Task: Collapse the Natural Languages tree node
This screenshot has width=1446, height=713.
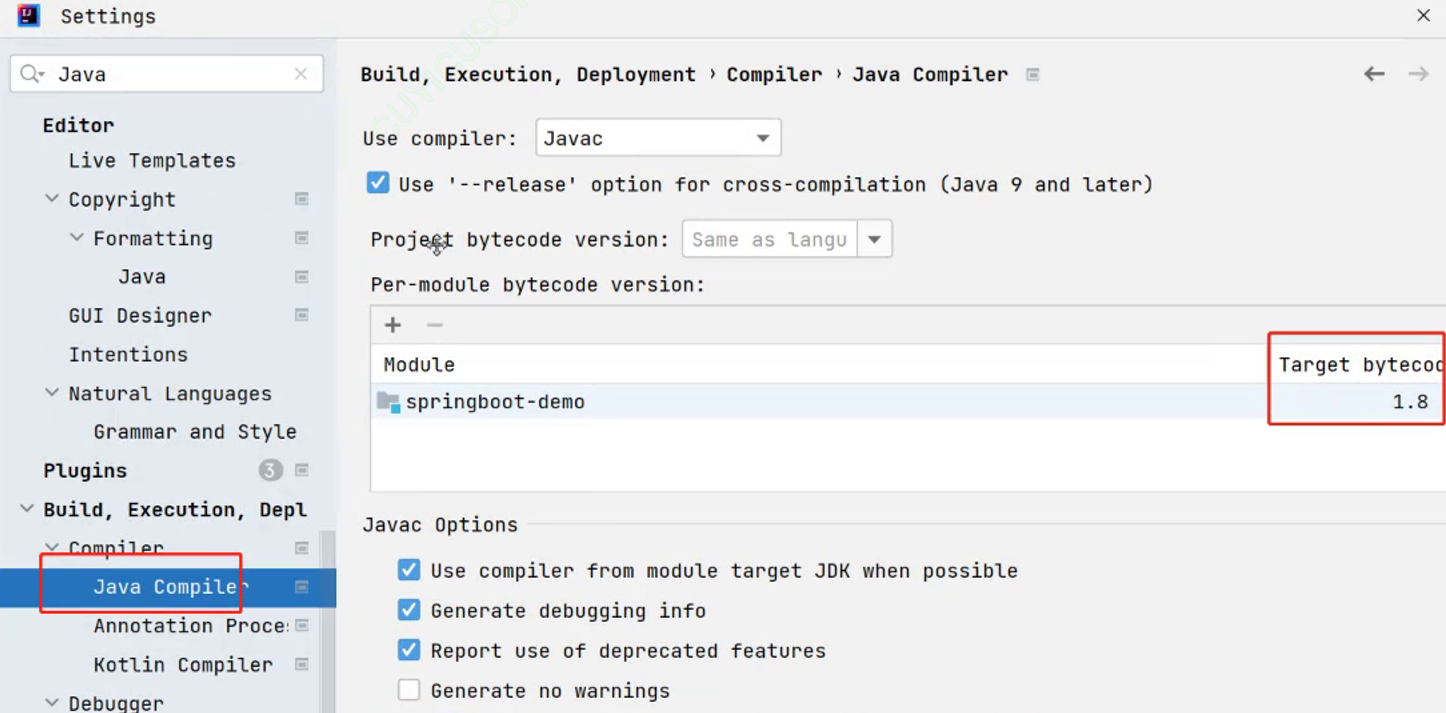Action: coord(52,393)
